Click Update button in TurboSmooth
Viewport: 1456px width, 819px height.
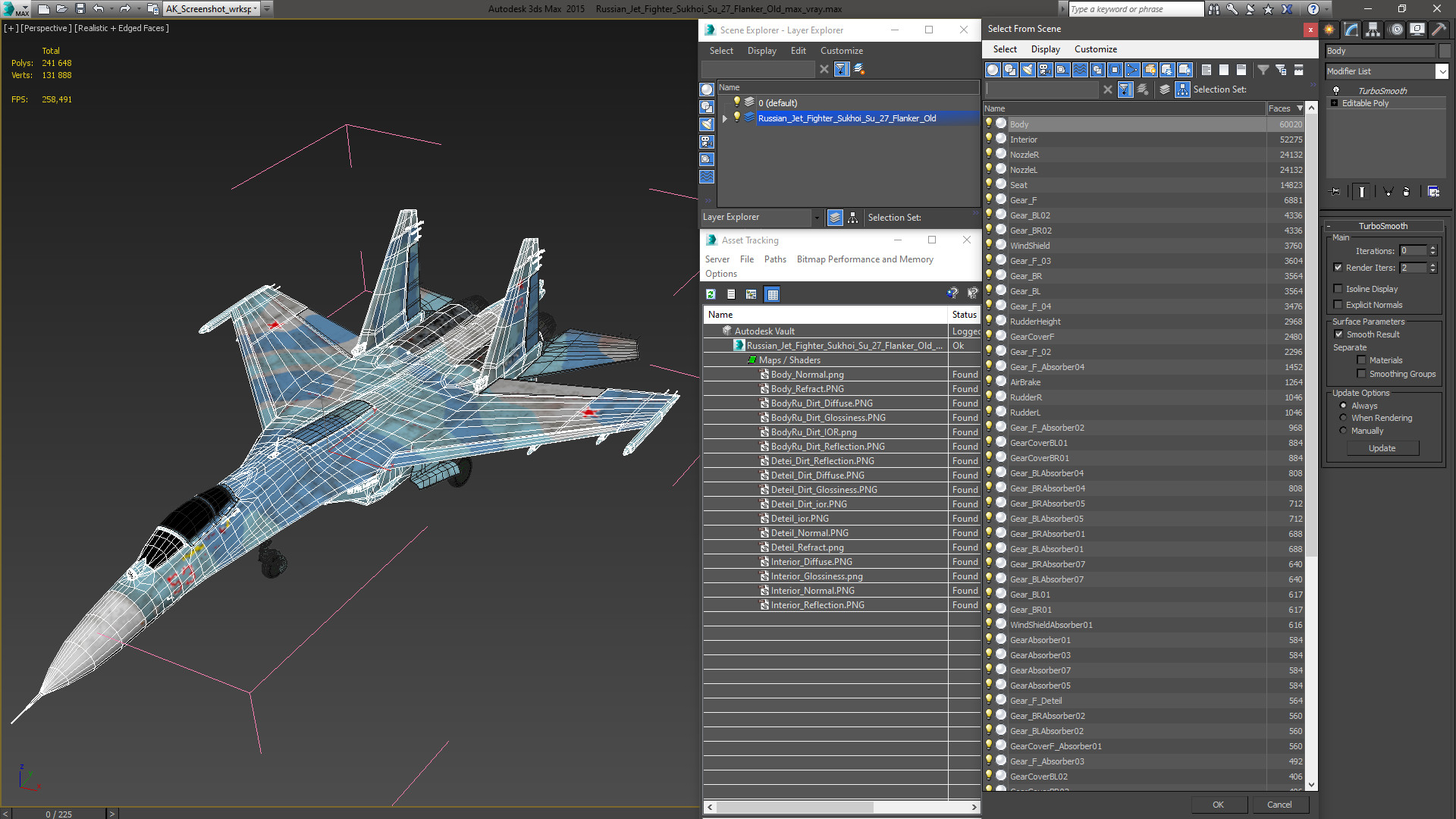[x=1382, y=448]
